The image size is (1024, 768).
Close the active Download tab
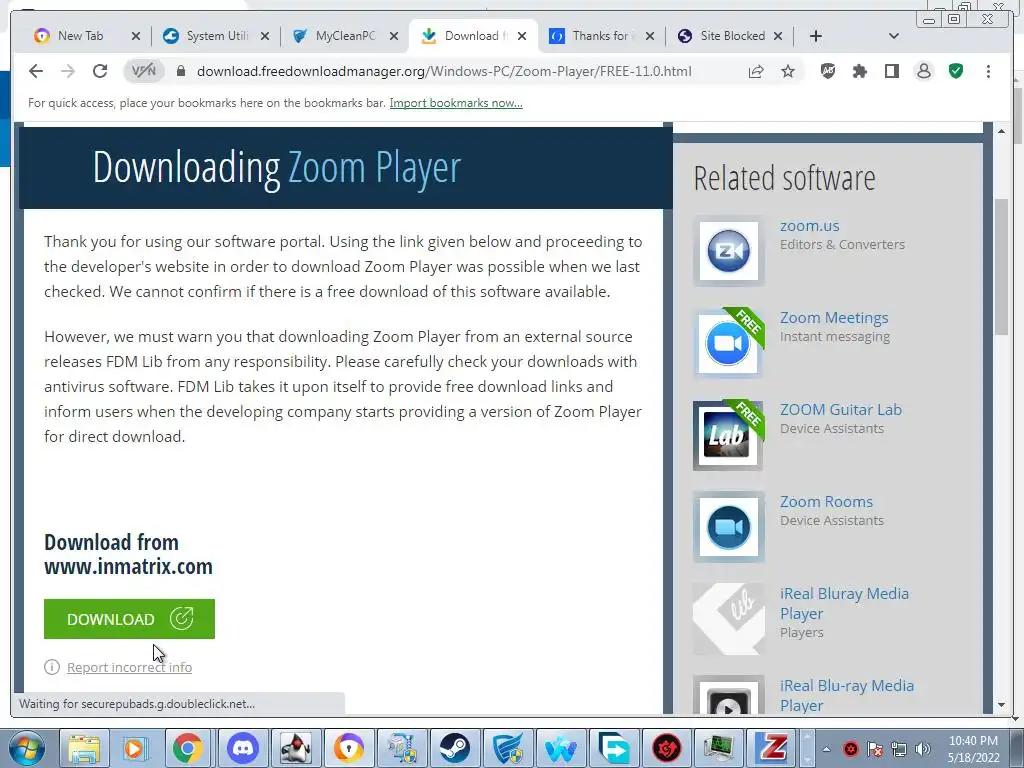[x=522, y=36]
